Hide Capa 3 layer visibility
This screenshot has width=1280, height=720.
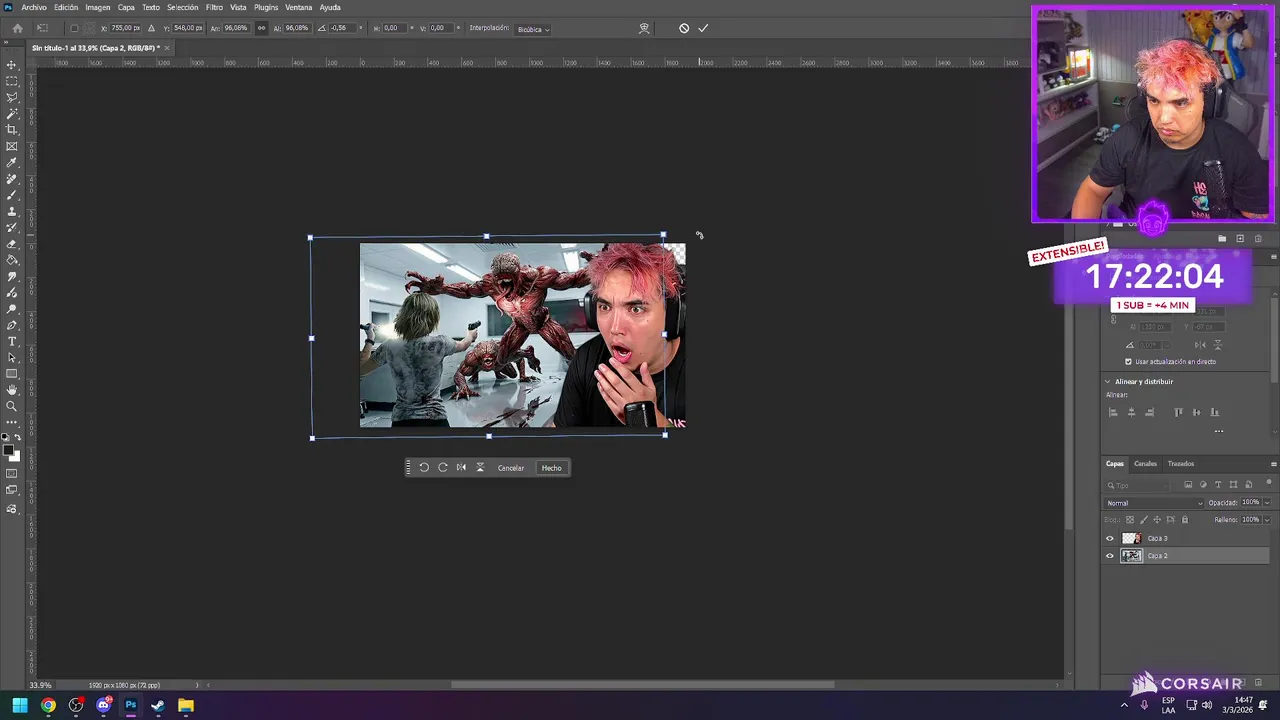coord(1109,538)
